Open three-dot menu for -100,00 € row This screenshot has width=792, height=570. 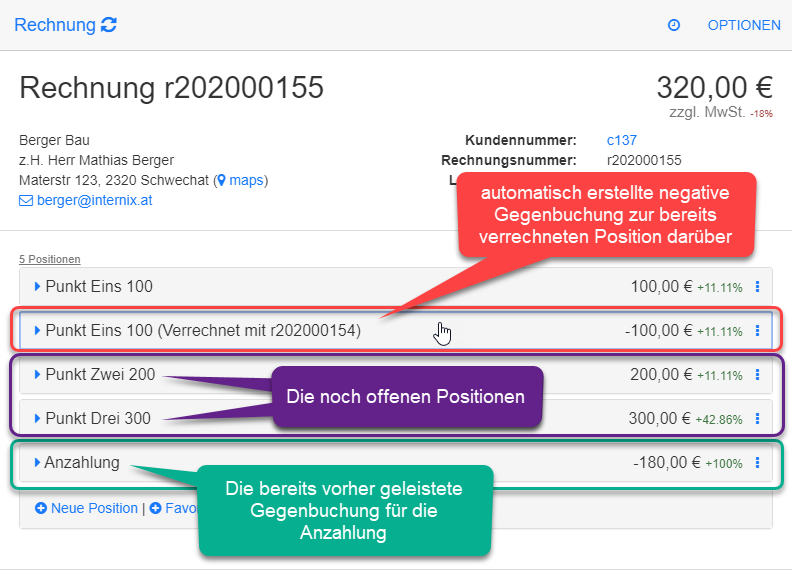pyautogui.click(x=757, y=330)
